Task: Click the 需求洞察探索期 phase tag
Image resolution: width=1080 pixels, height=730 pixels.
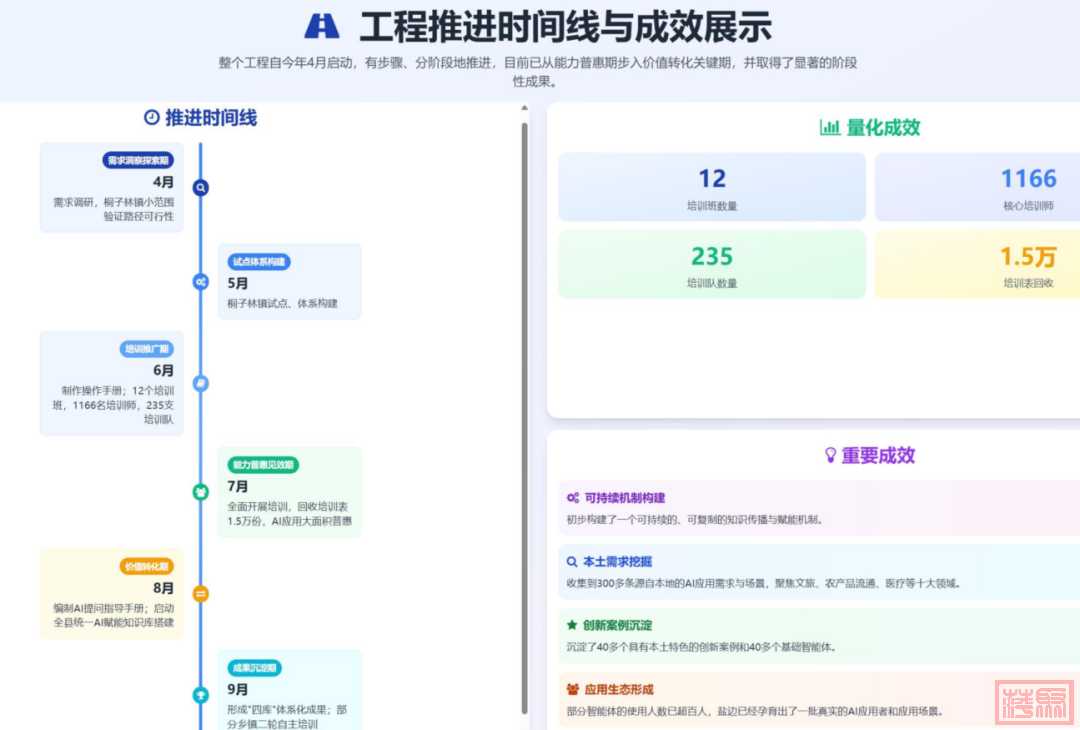Action: [x=139, y=160]
